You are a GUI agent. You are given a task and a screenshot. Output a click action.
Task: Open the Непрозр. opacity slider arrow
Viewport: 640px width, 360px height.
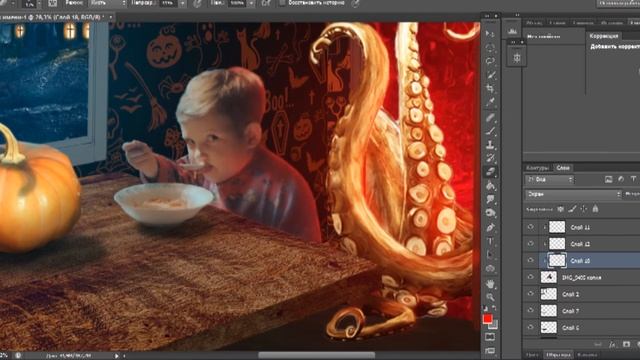[x=182, y=3]
